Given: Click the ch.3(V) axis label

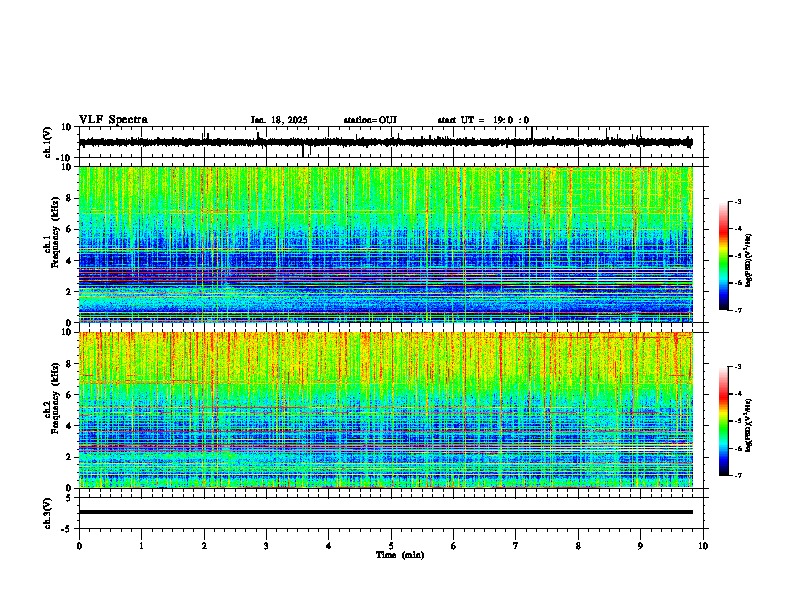Looking at the screenshot, I should (x=48, y=513).
